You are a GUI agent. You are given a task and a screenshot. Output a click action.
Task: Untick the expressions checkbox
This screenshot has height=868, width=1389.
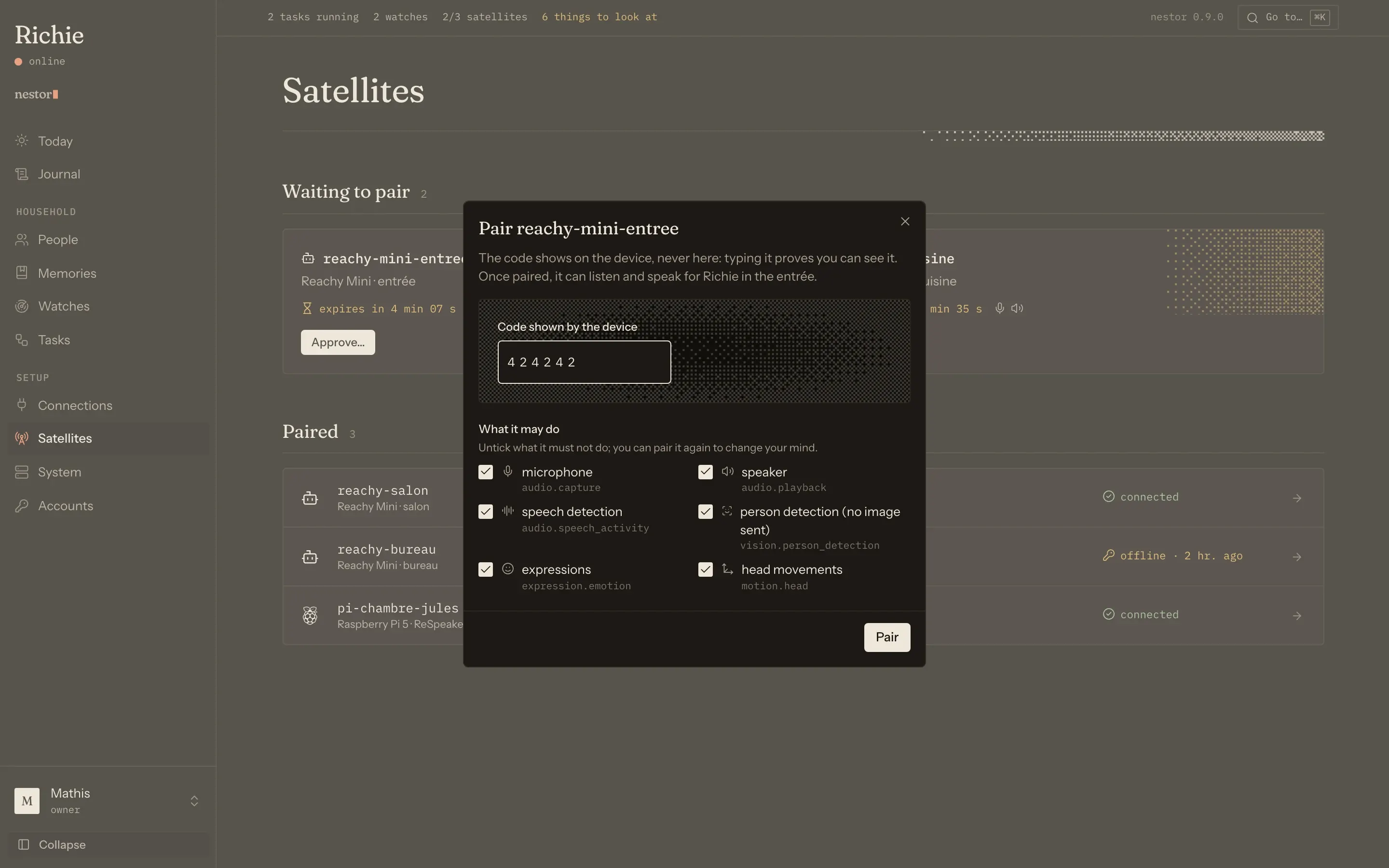(486, 570)
